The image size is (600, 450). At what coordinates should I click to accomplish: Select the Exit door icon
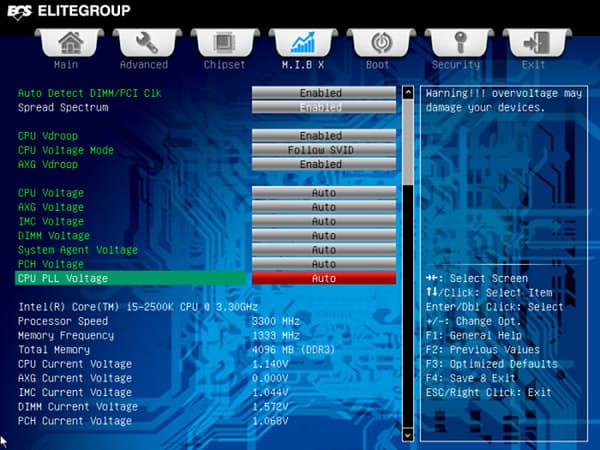point(537,43)
